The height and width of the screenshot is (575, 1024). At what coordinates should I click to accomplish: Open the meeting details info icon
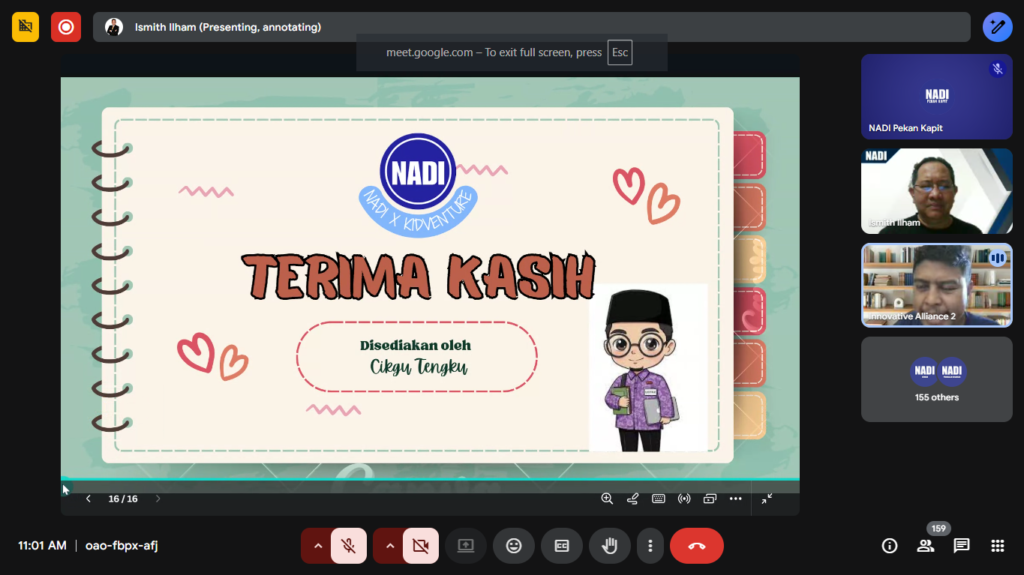pos(889,546)
